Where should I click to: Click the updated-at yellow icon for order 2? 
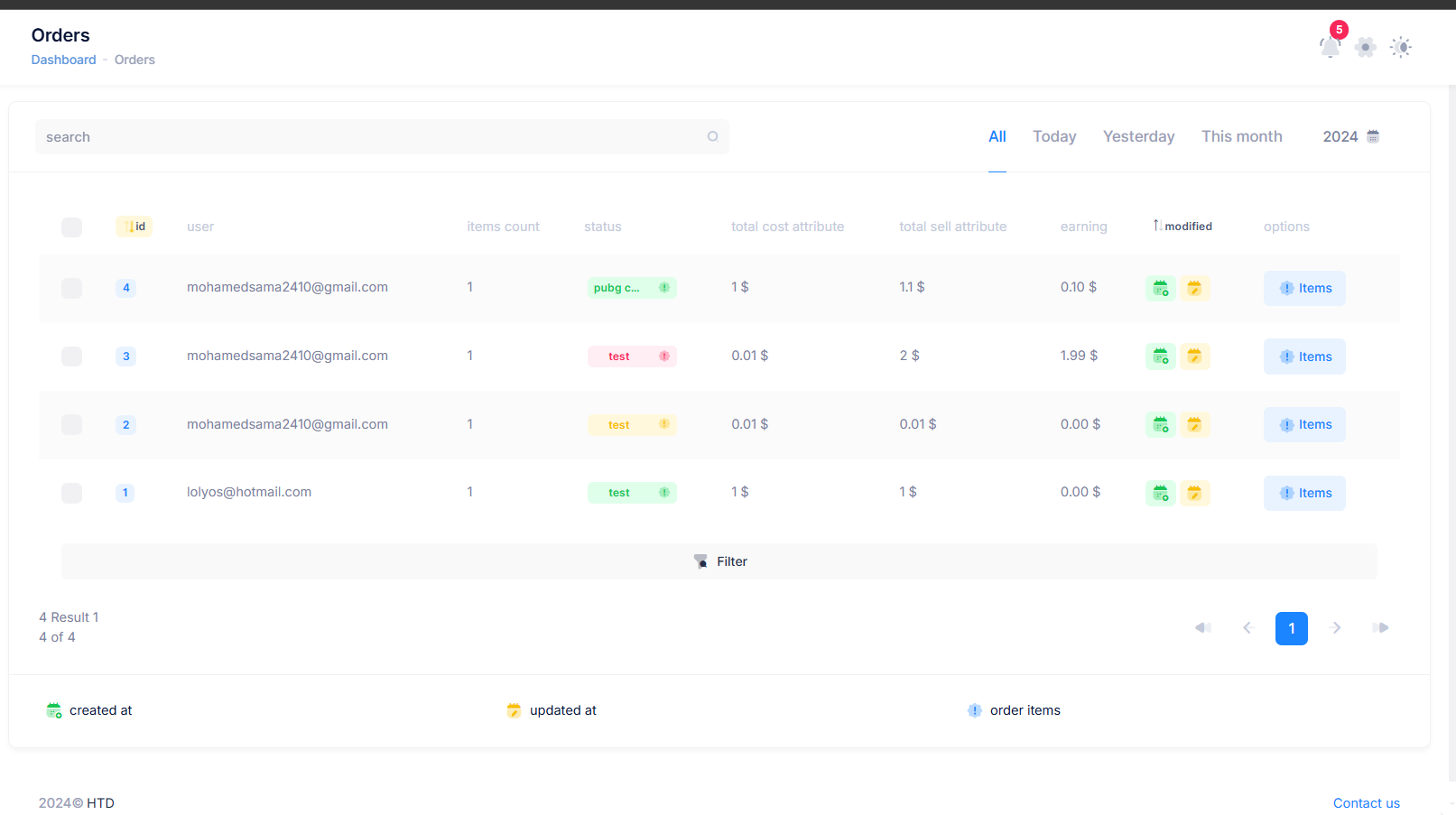click(1194, 424)
